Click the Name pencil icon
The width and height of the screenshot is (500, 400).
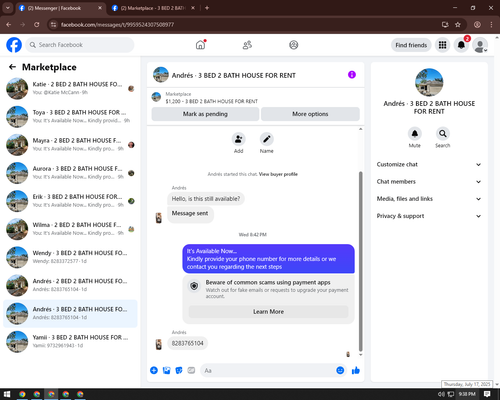(267, 139)
